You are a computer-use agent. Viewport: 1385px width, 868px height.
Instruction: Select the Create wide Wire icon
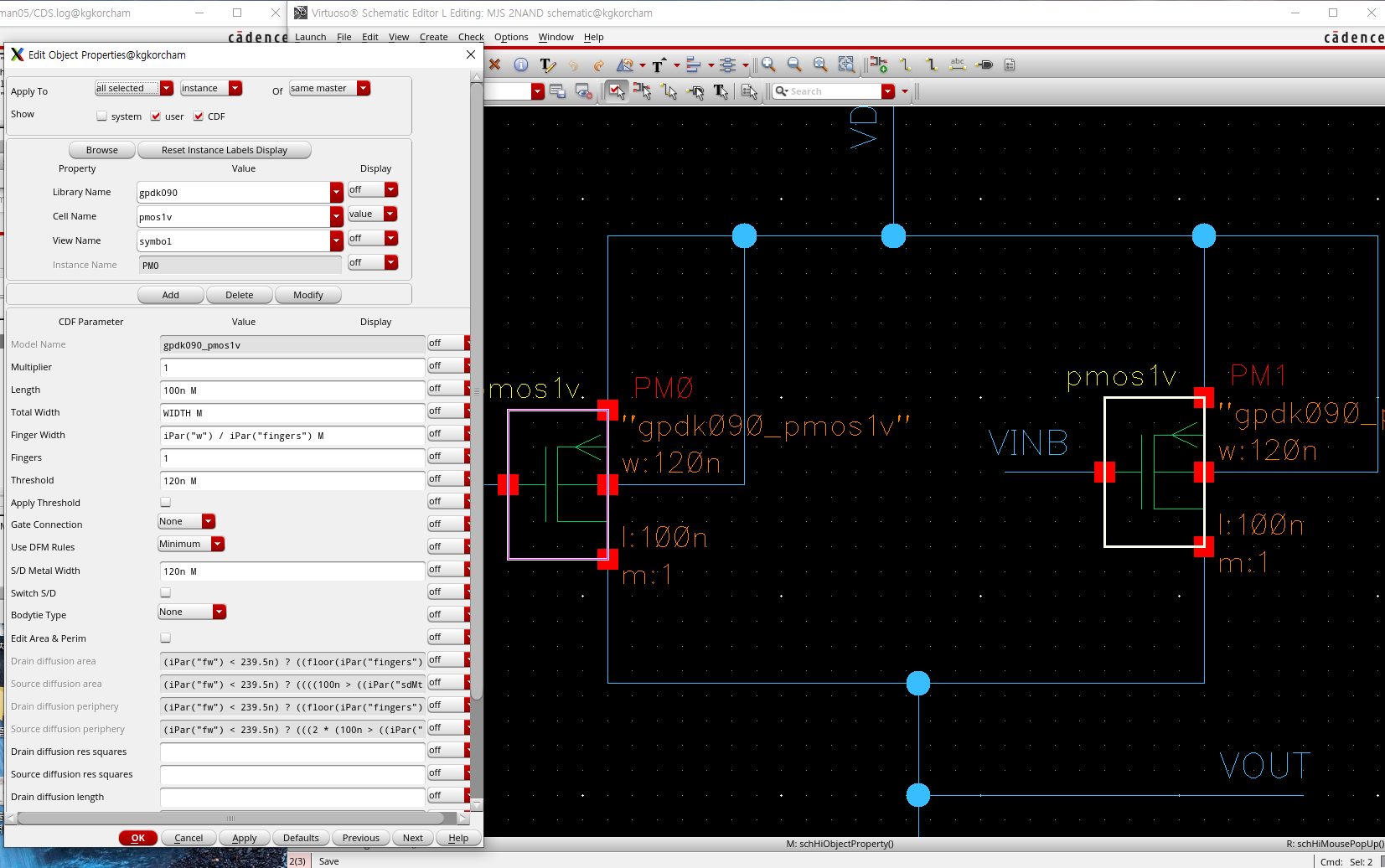(x=931, y=65)
